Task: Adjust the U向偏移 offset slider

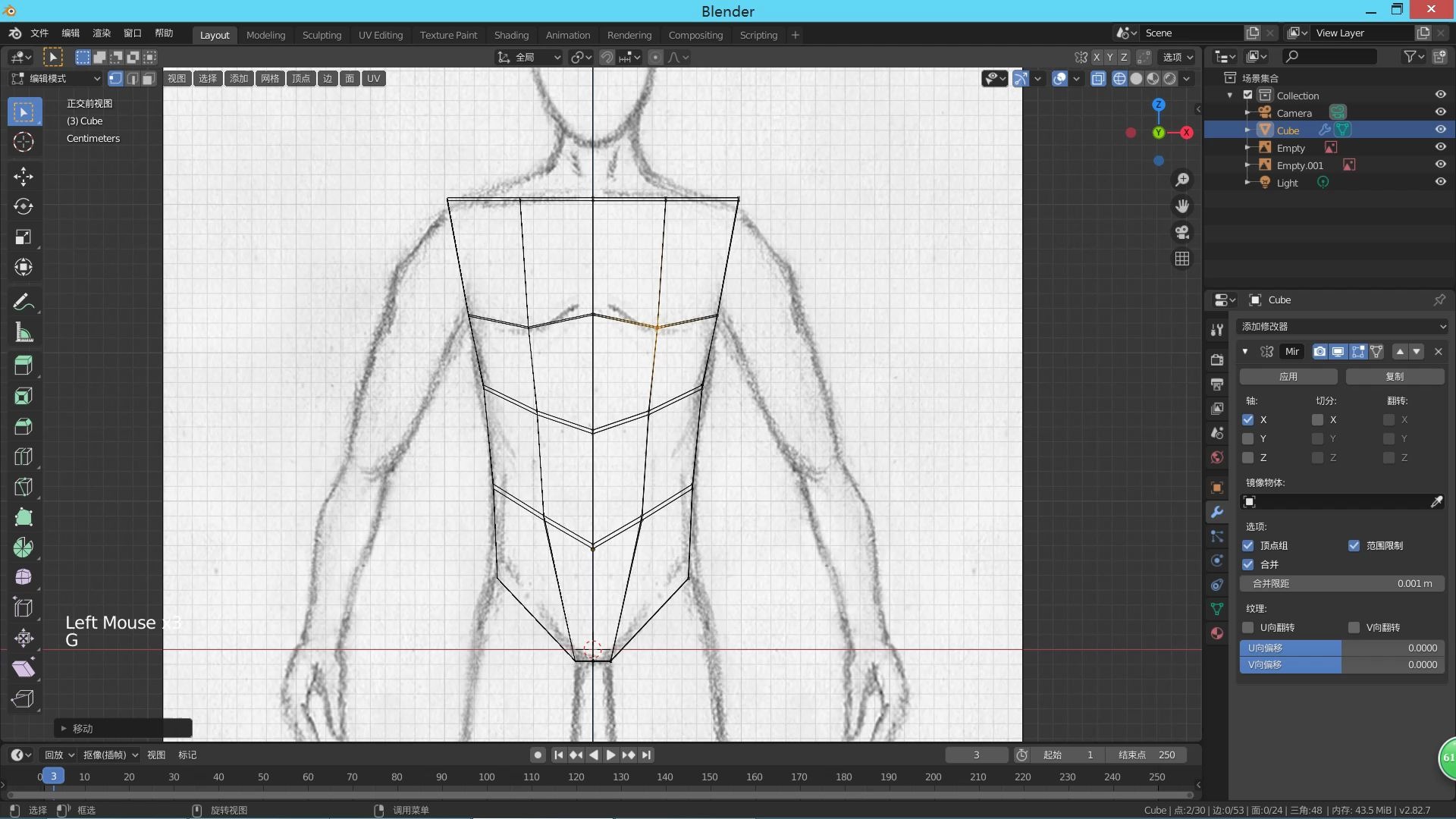Action: point(1341,648)
